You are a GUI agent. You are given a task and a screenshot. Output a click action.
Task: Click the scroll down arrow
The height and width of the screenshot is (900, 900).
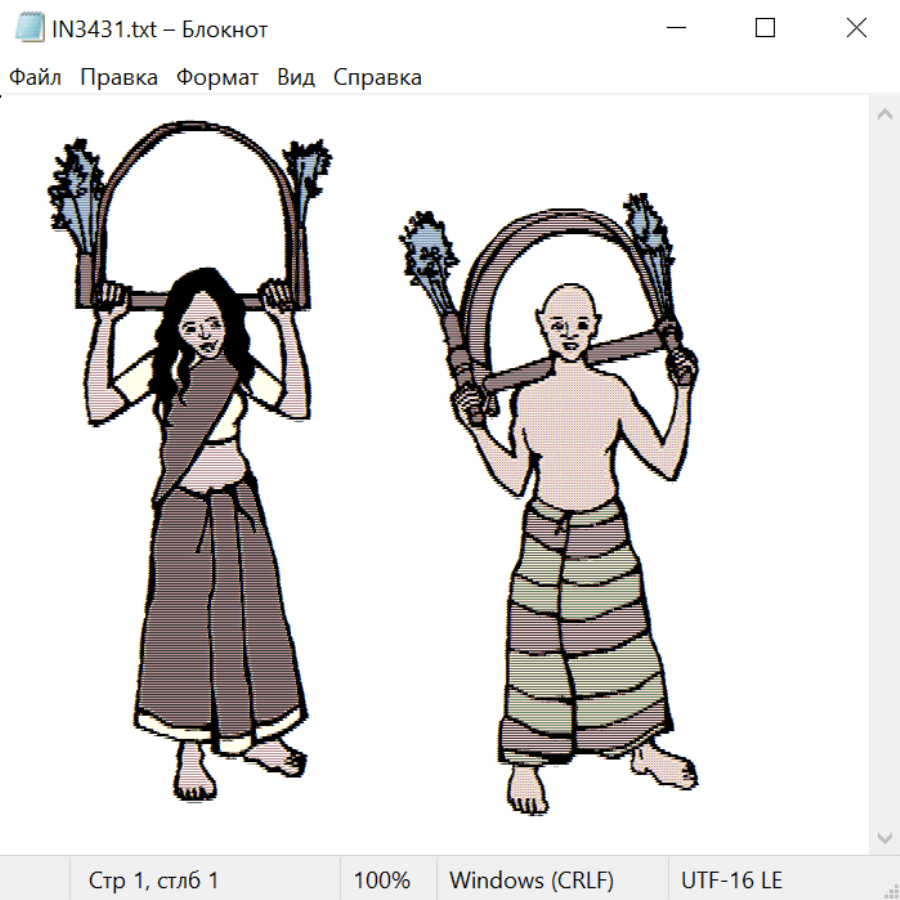[x=884, y=836]
